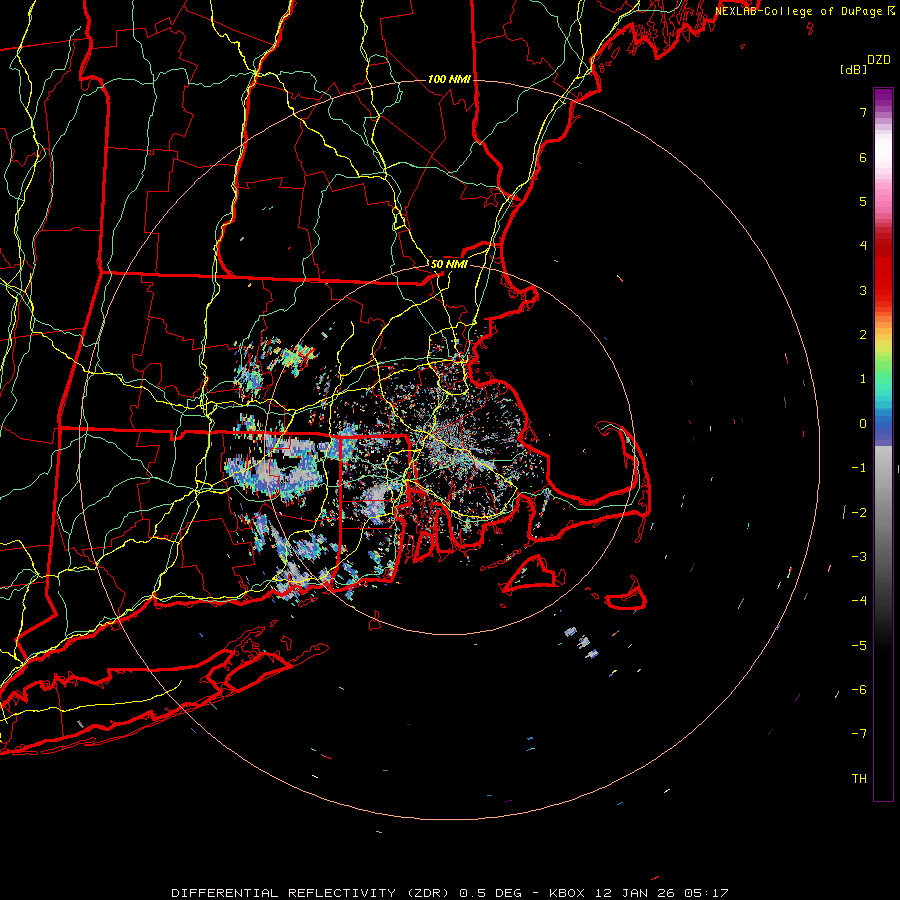
Task: Click the 100 NMI range ring label
Action: (449, 79)
